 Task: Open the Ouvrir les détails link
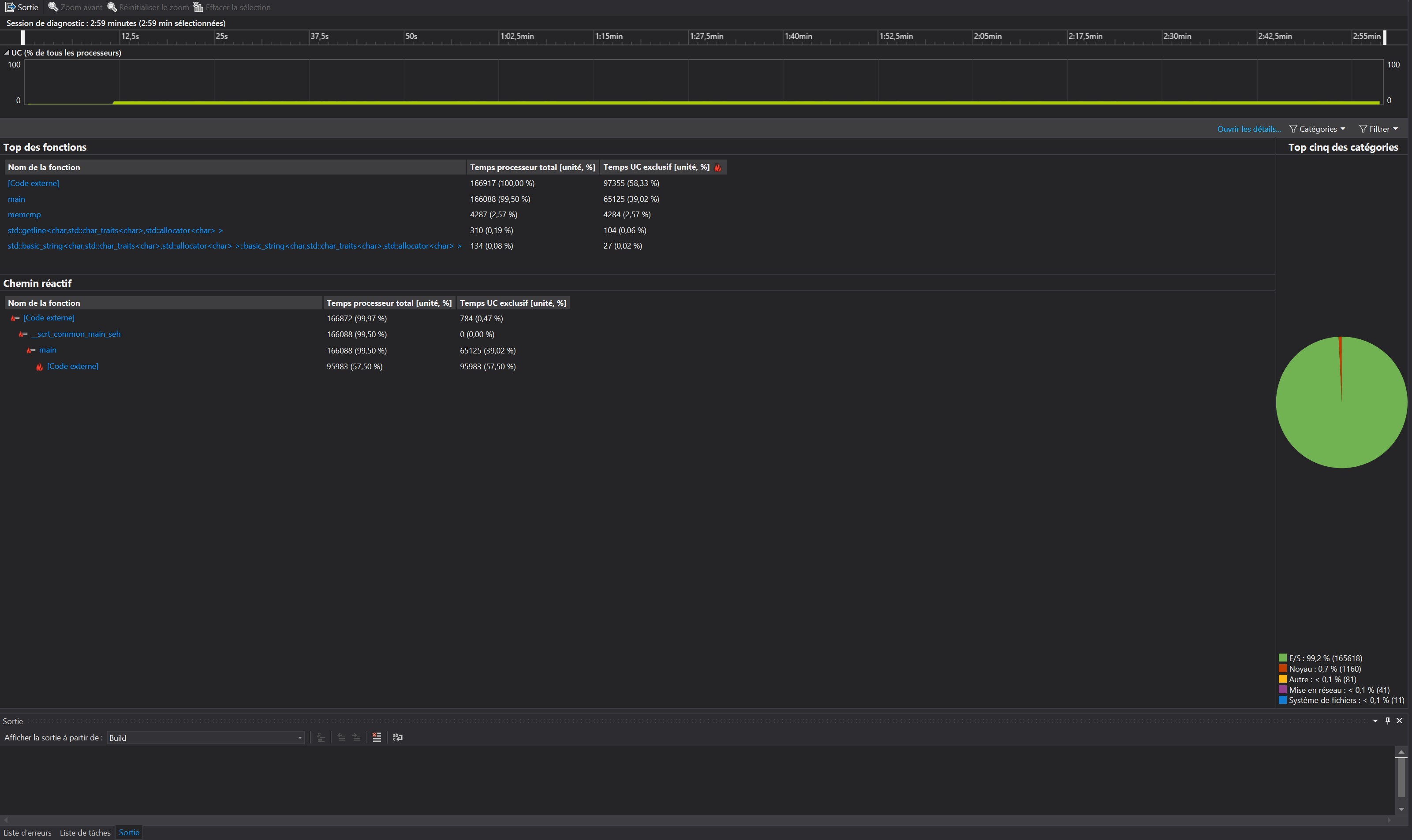[x=1248, y=129]
